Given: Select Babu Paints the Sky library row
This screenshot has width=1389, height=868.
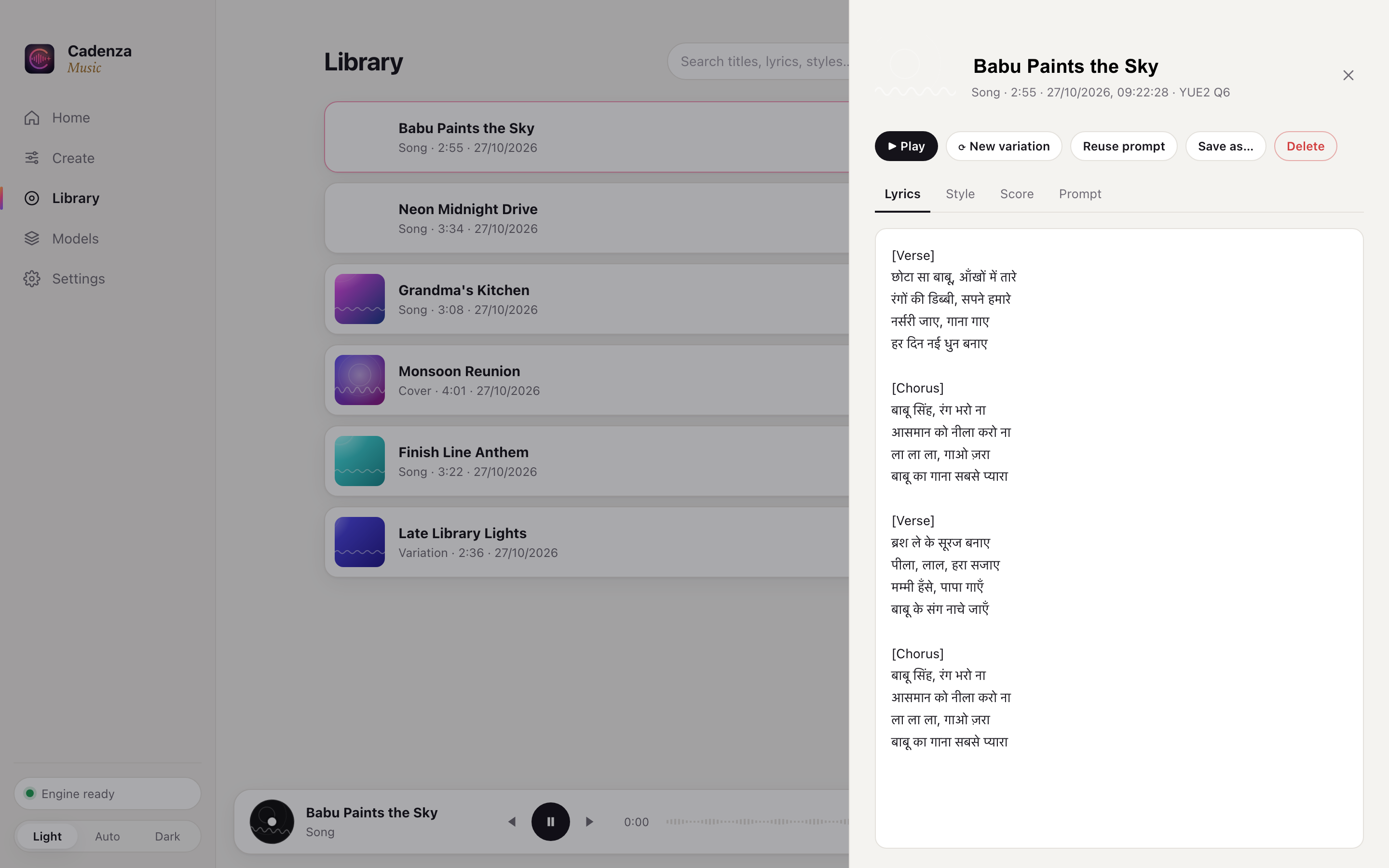Looking at the screenshot, I should click(x=586, y=137).
